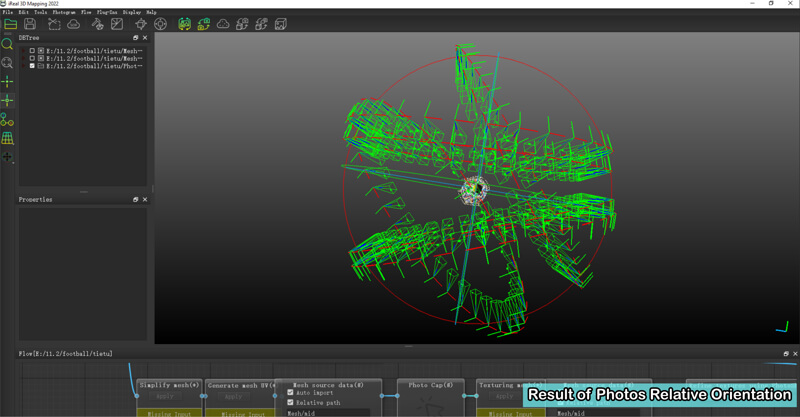This screenshot has height=417, width=800.
Task: Click the green photo alignment icon
Action: coord(184,24)
